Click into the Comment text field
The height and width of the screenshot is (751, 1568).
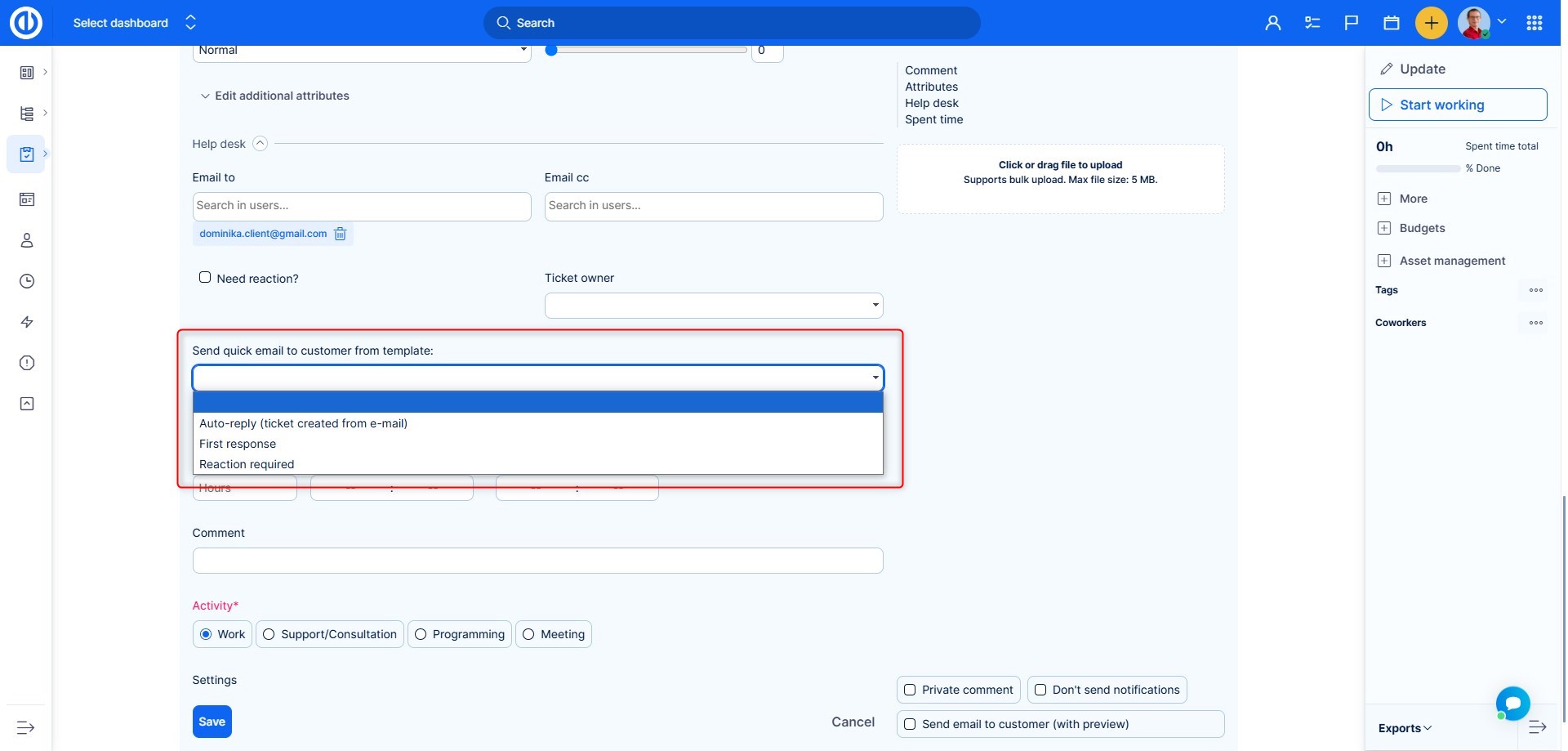(537, 561)
